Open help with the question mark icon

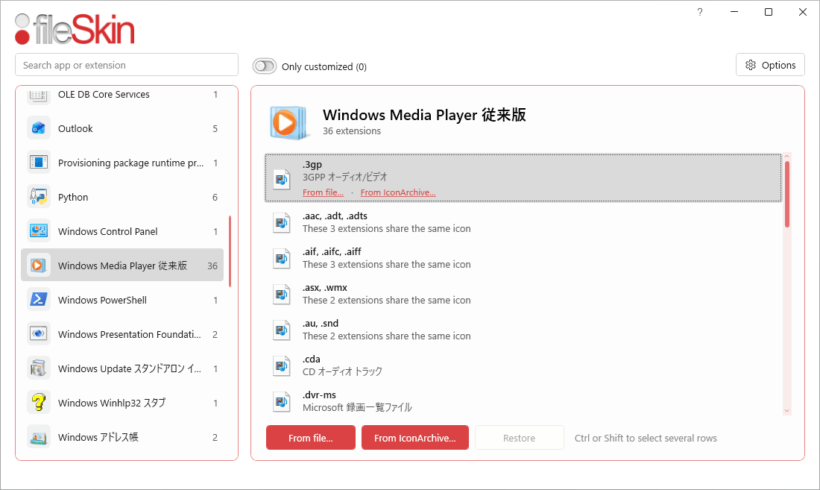point(700,12)
